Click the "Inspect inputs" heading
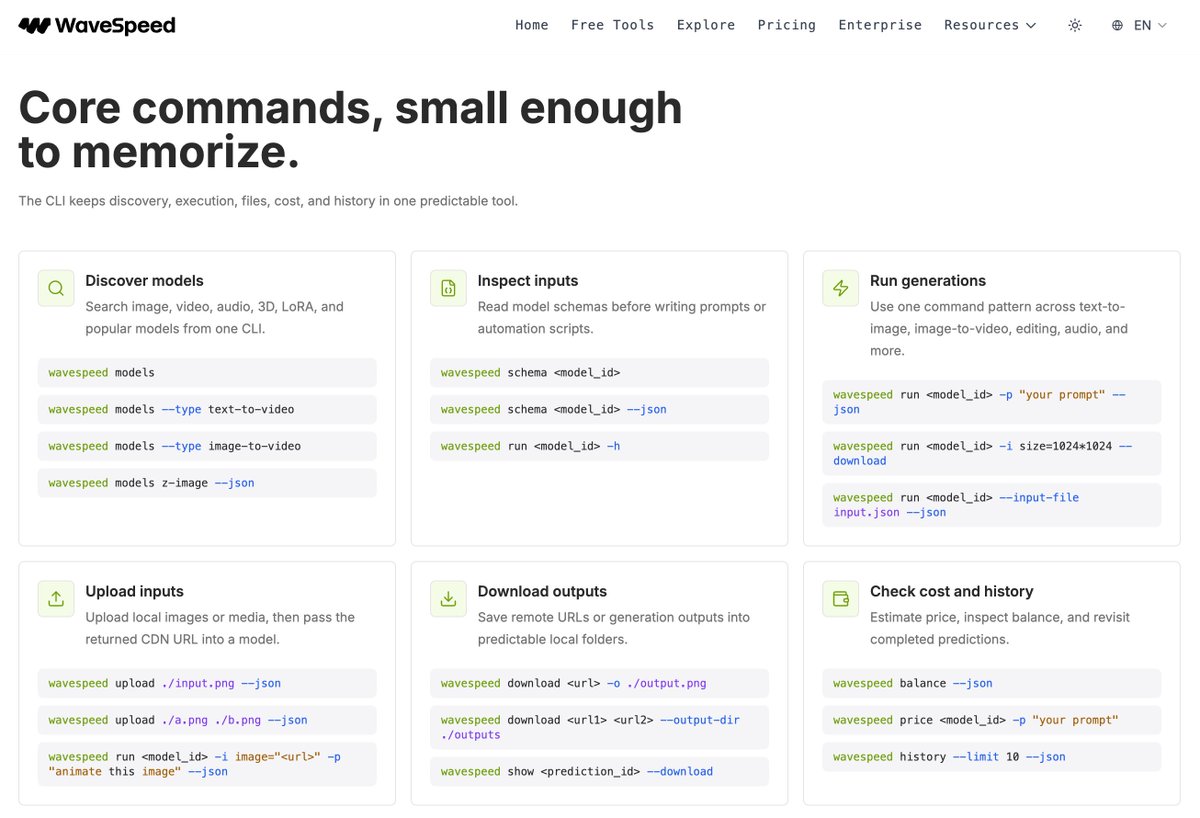This screenshot has height=818, width=1200. [x=528, y=281]
